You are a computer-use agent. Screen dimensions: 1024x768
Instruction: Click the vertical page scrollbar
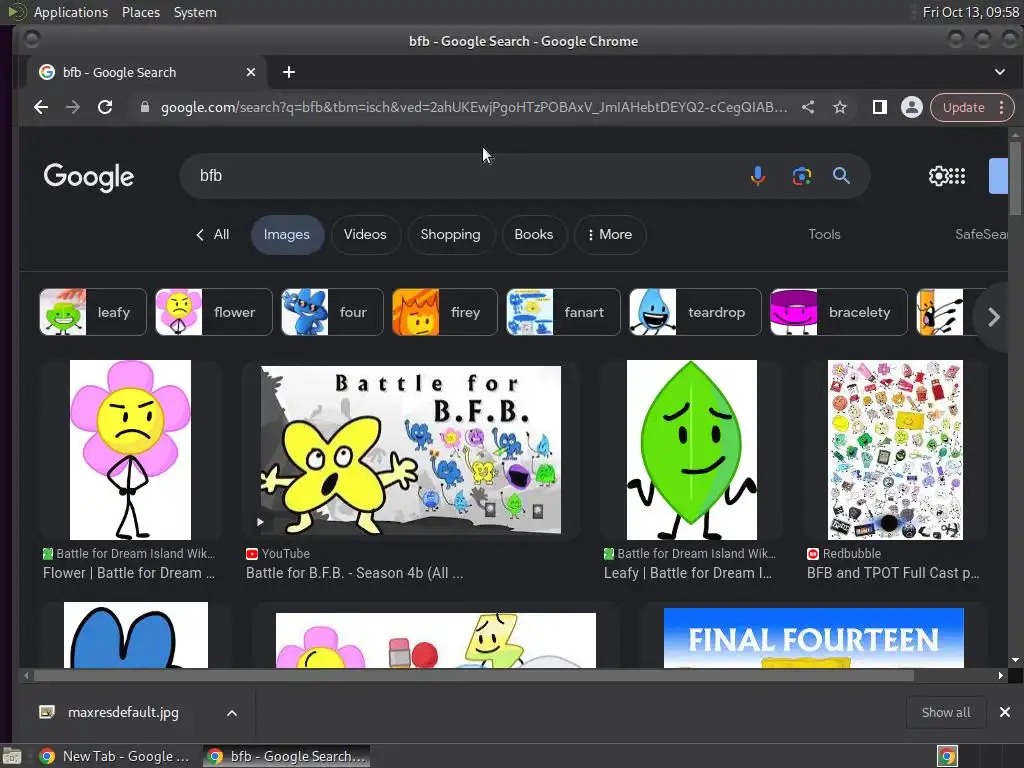(x=1015, y=178)
